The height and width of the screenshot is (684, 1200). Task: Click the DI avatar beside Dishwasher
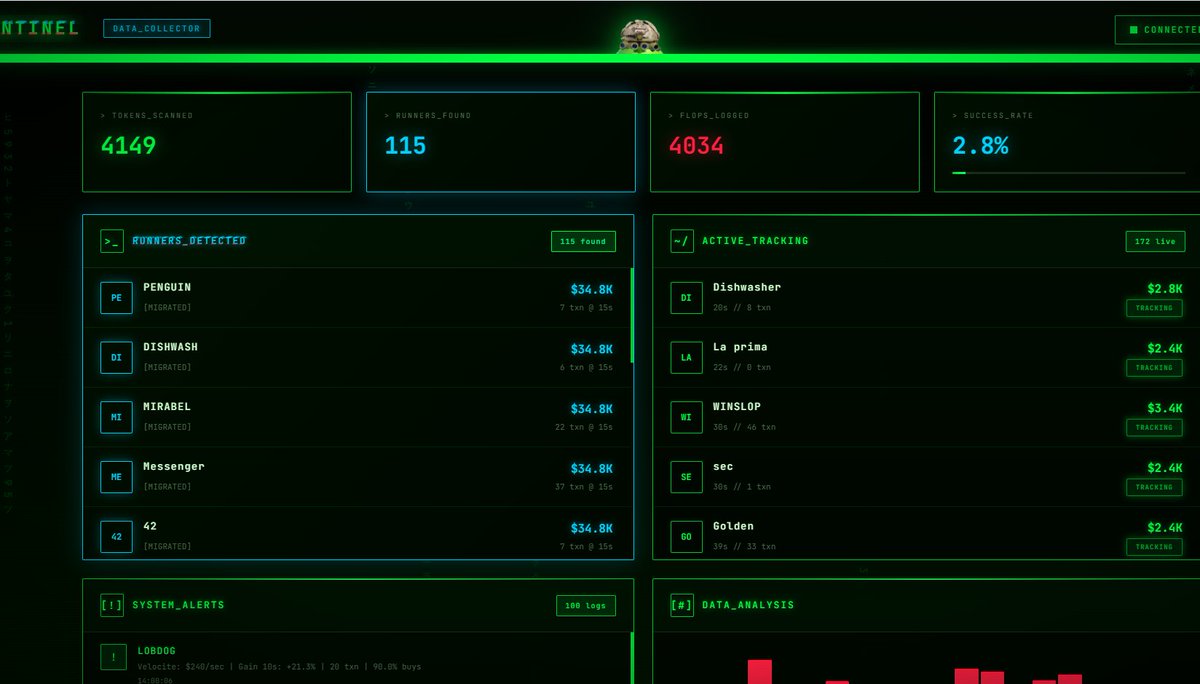coord(686,298)
